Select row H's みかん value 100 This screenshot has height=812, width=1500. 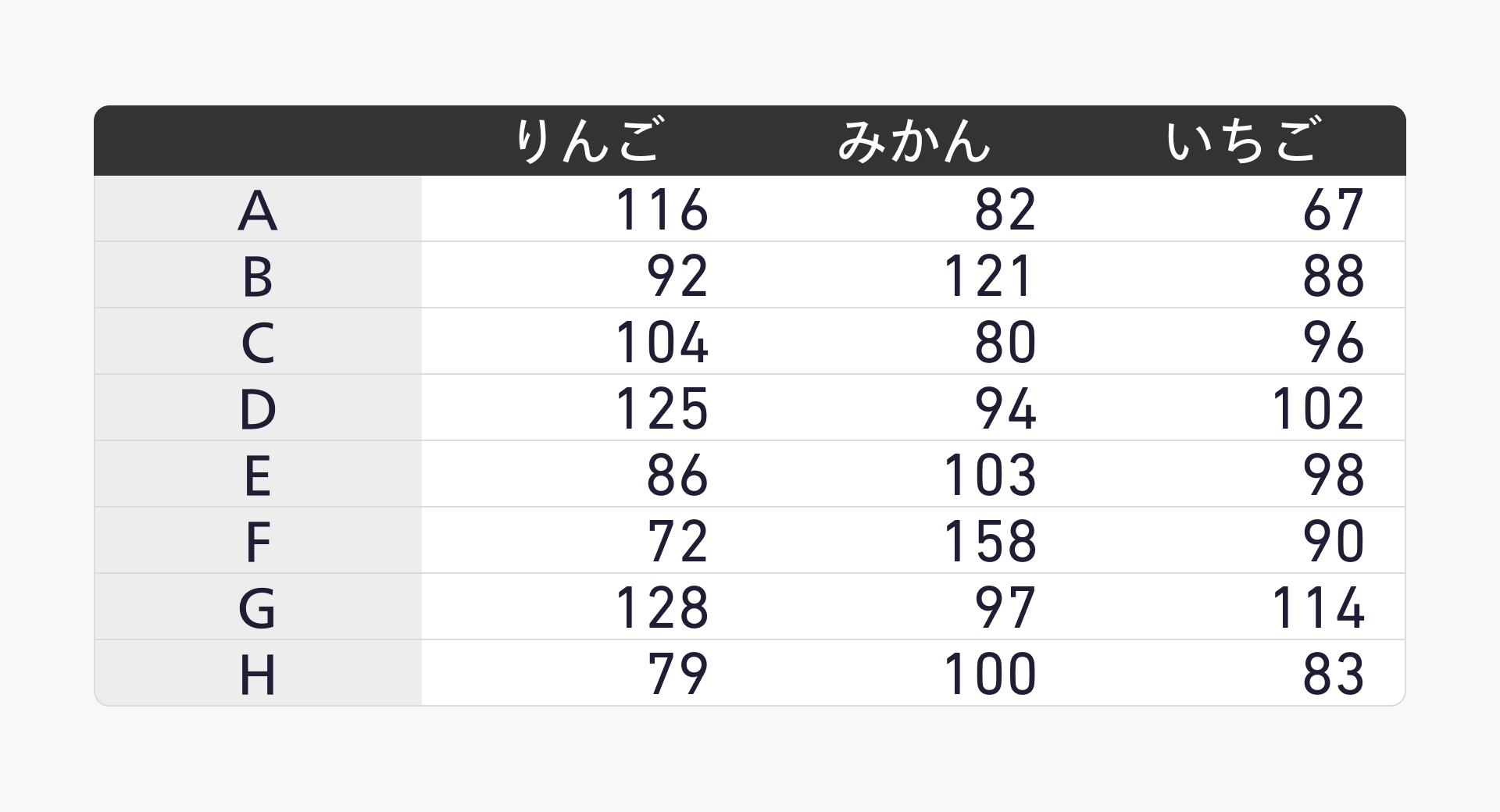click(x=989, y=674)
